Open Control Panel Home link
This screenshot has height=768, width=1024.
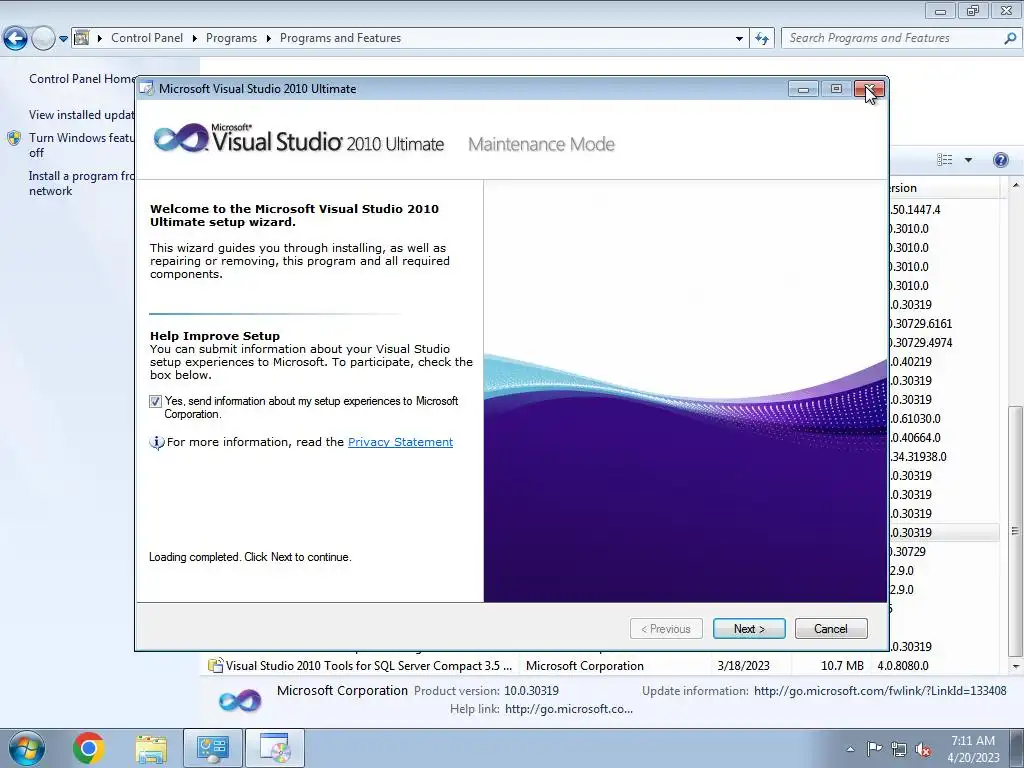82,79
